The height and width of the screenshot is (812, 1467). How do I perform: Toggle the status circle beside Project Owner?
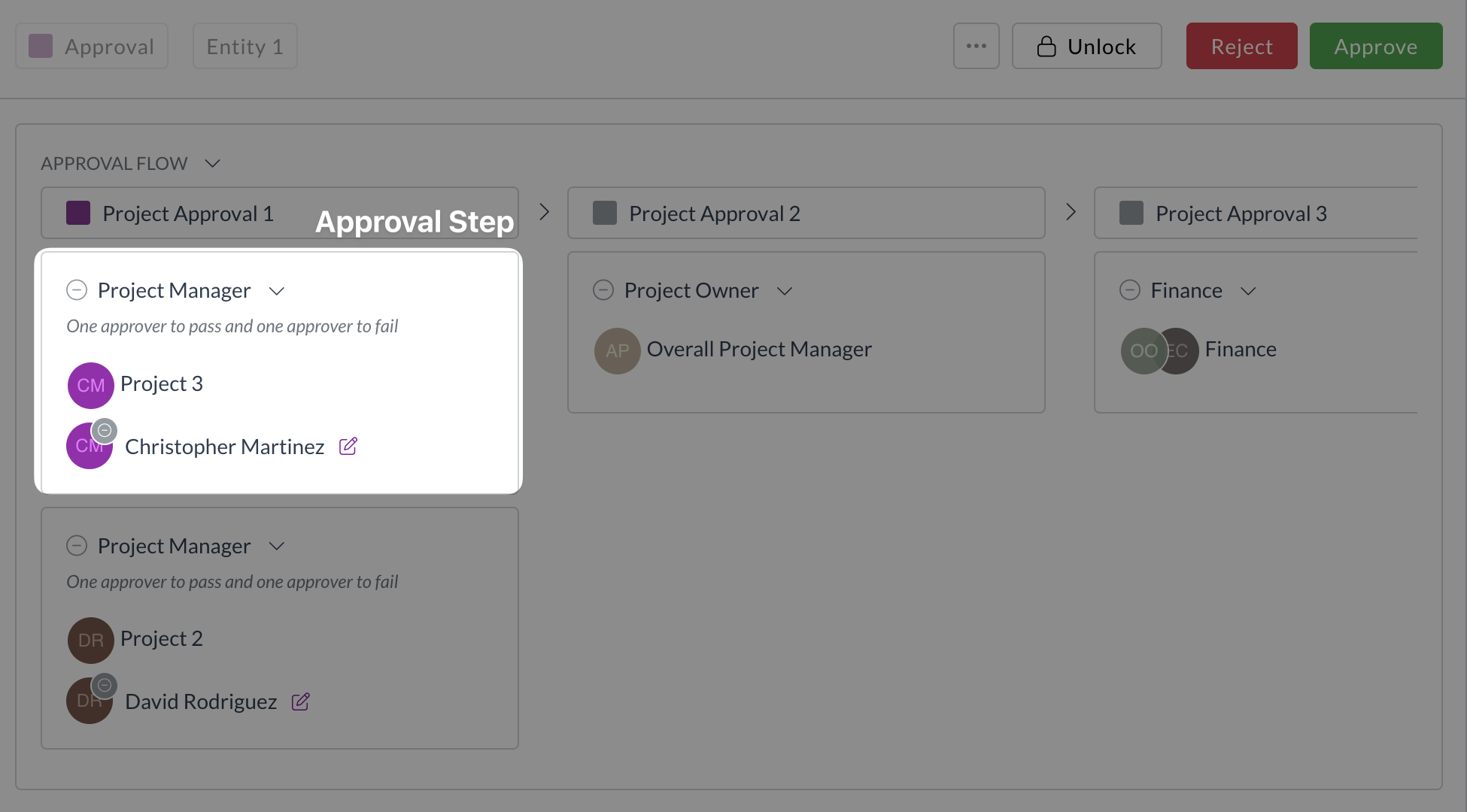(x=603, y=290)
